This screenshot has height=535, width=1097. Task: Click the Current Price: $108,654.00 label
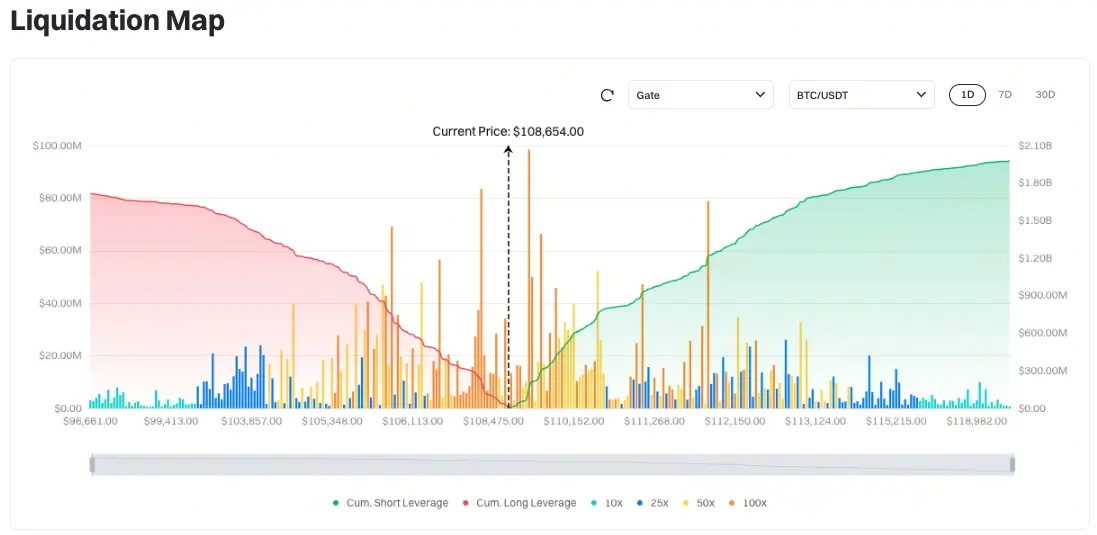click(x=508, y=131)
